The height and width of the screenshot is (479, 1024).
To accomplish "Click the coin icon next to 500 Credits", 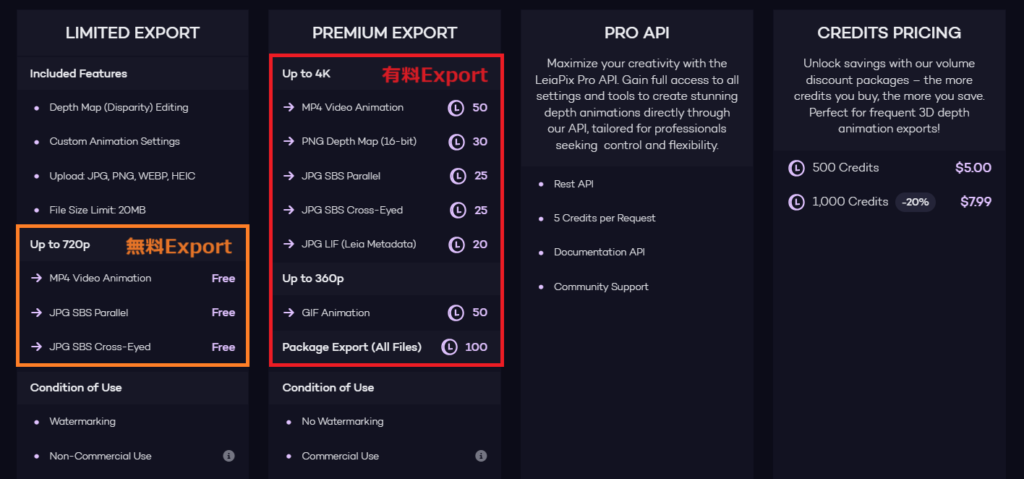I will pyautogui.click(x=796, y=168).
